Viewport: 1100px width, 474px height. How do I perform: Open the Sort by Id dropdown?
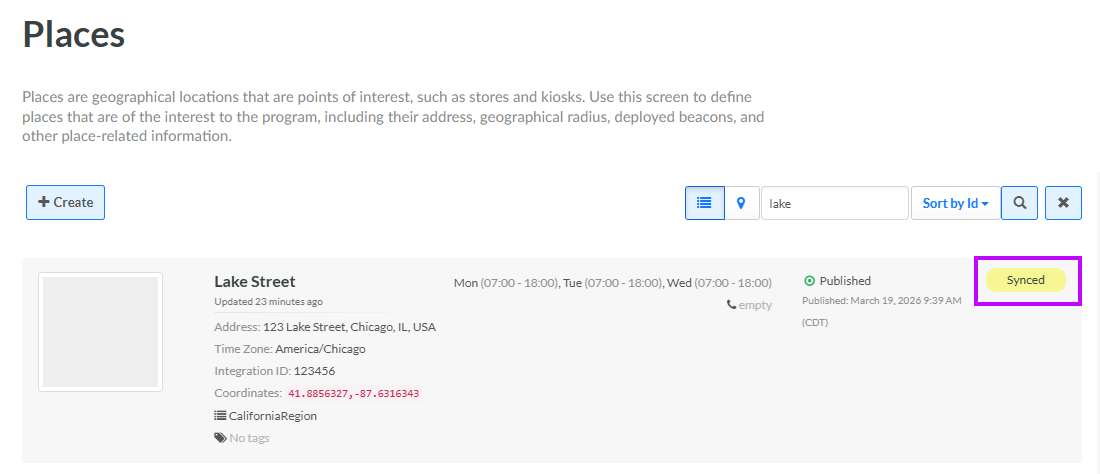point(955,203)
